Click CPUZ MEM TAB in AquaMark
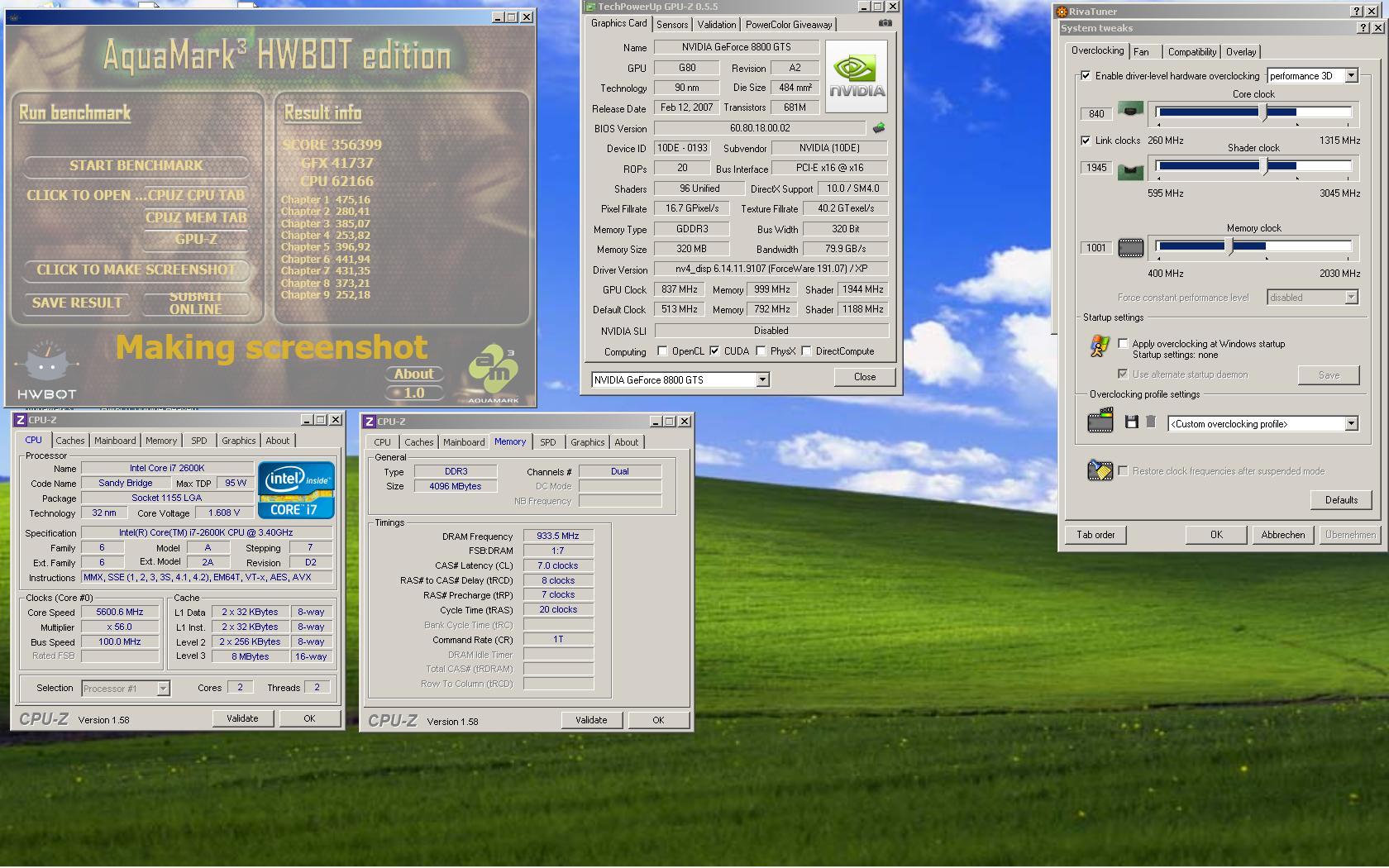Image resolution: width=1389 pixels, height=868 pixels. pos(196,217)
